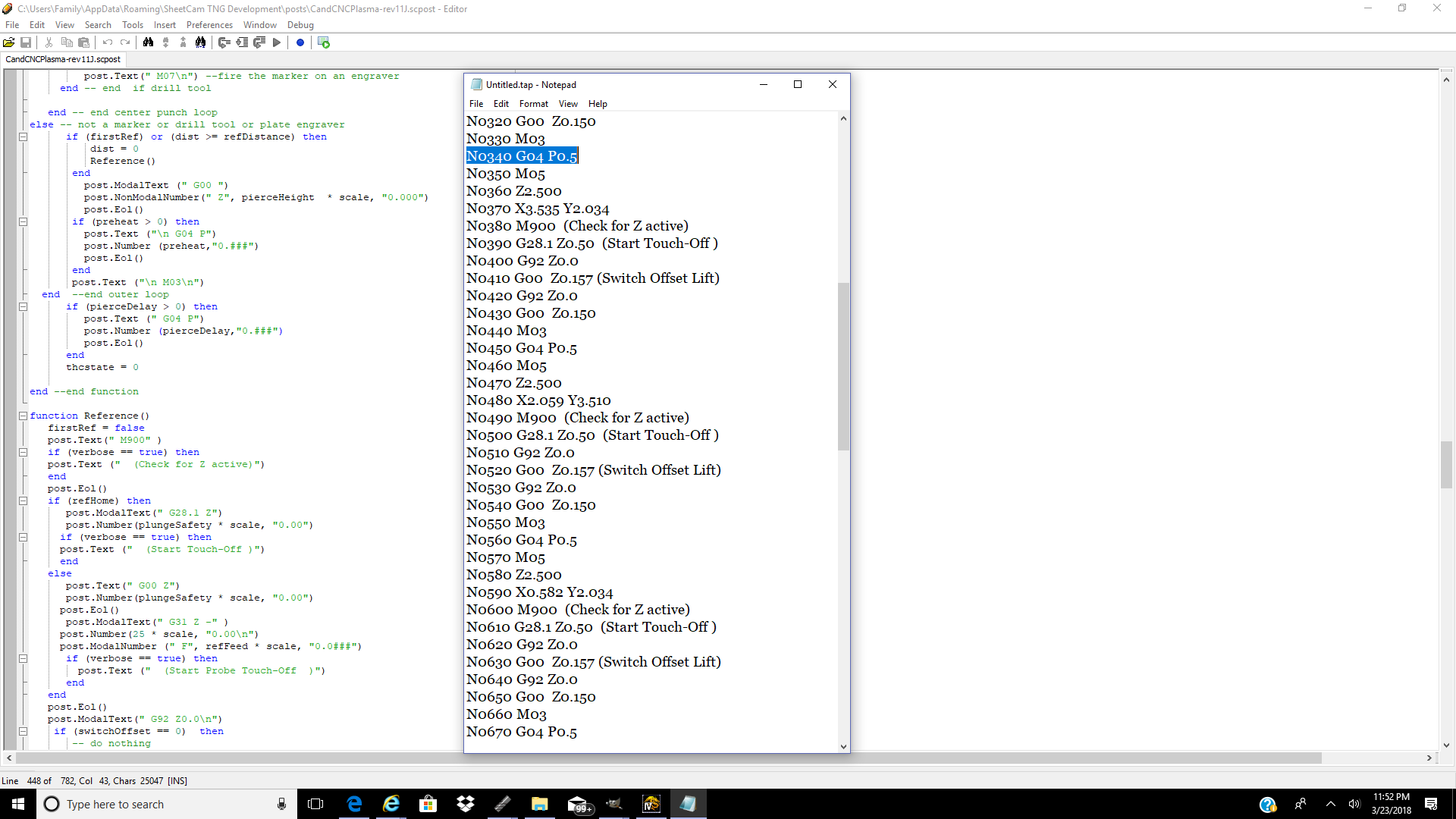1456x819 pixels.
Task: Click the Step Over debug icon
Action: [224, 42]
